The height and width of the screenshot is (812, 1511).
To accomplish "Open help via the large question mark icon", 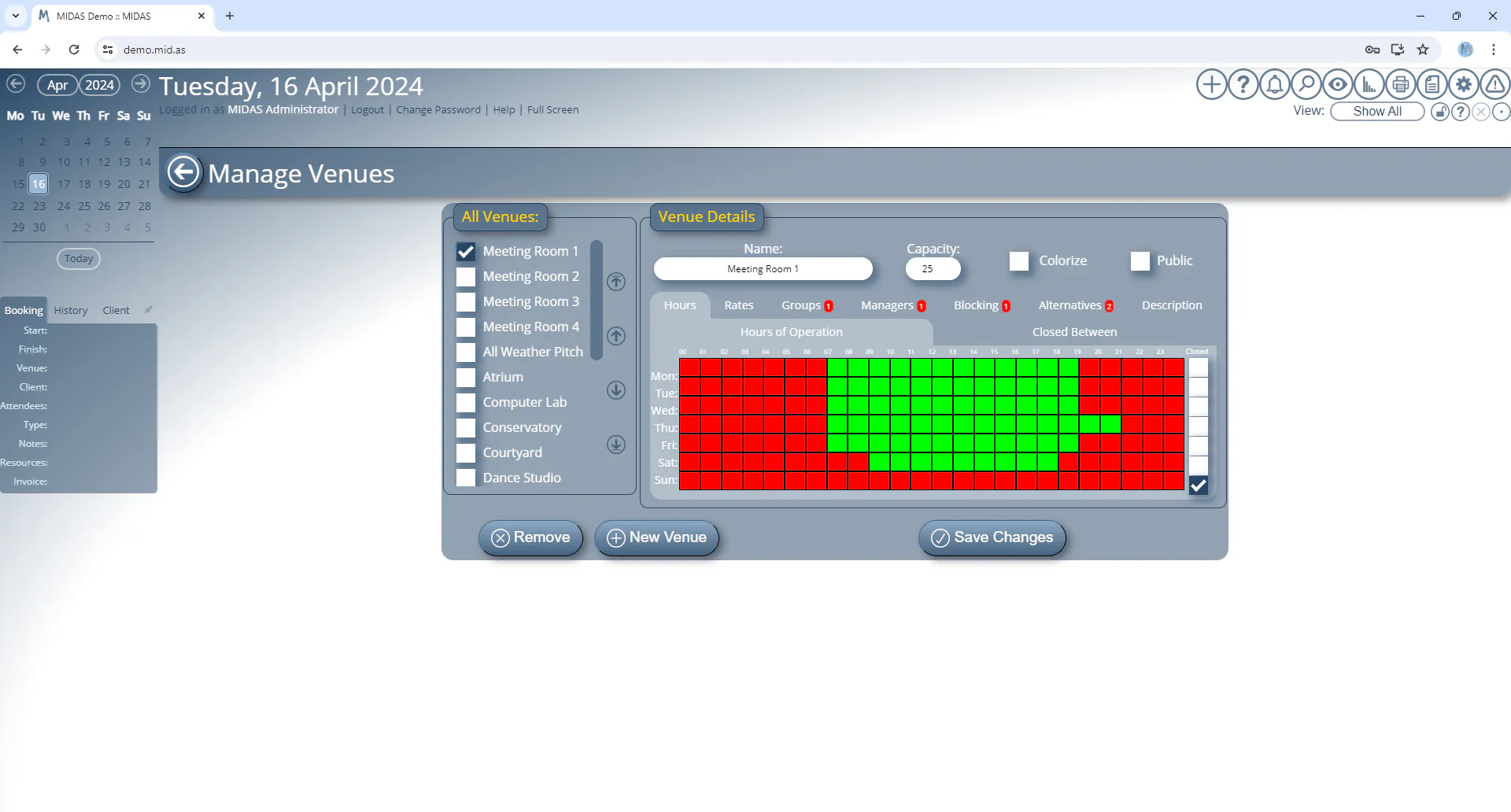I will point(1243,84).
